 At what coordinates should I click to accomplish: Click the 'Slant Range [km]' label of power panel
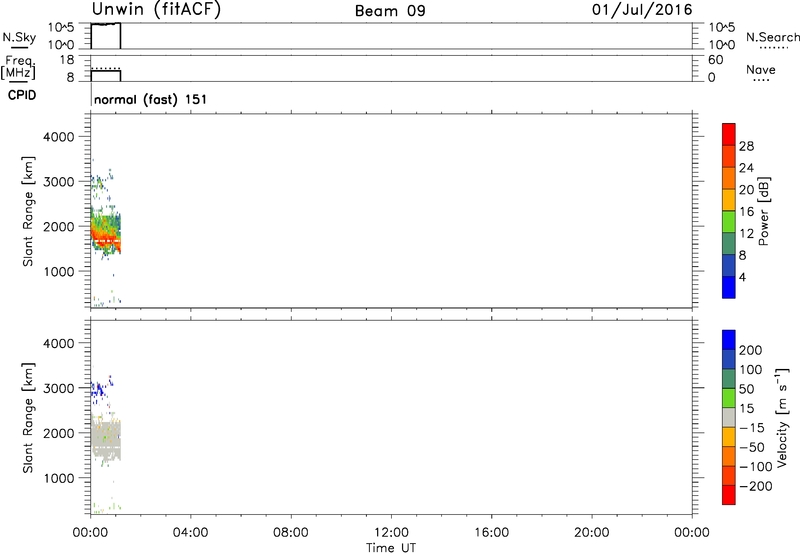tap(28, 211)
